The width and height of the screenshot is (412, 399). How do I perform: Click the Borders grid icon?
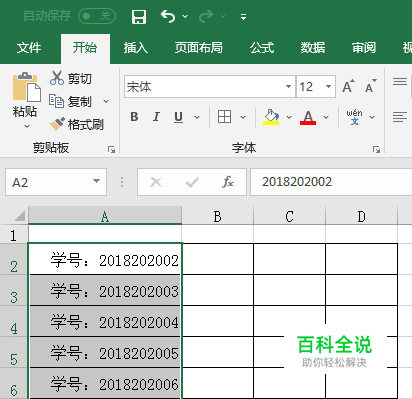tap(224, 117)
